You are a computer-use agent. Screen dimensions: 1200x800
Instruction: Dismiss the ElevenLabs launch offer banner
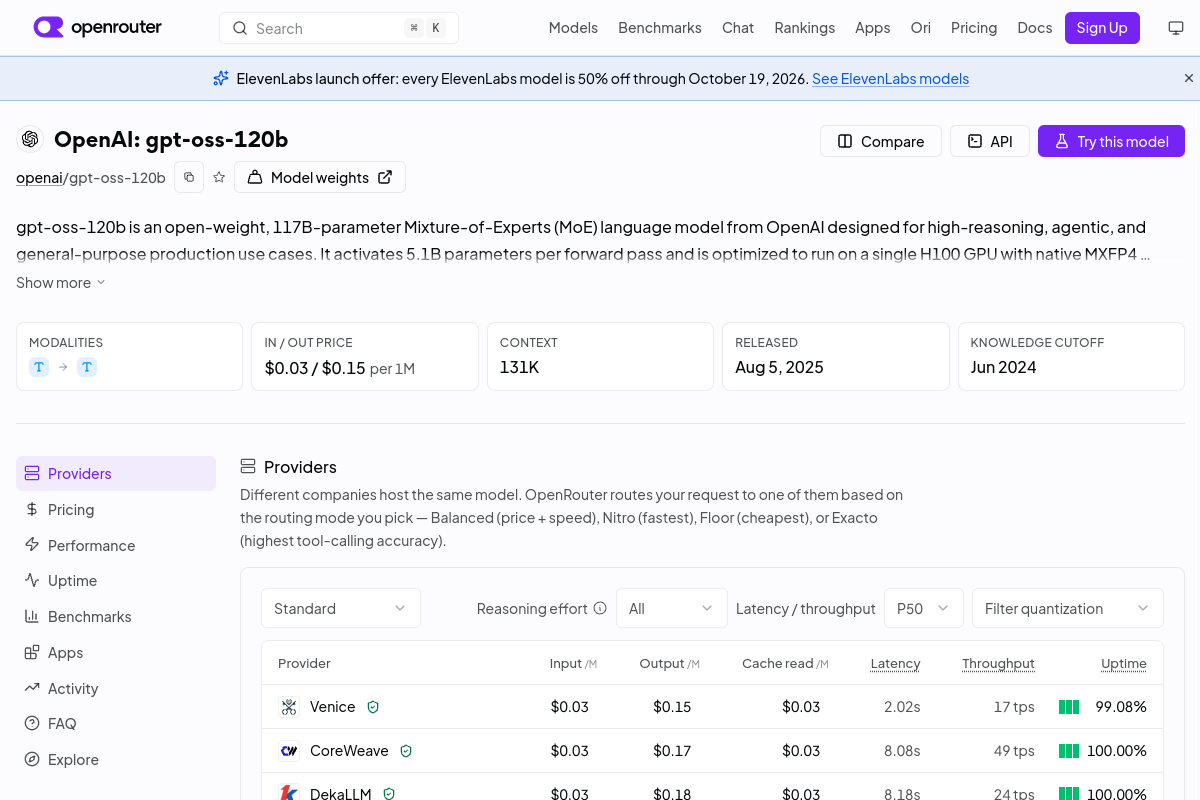pos(1189,78)
